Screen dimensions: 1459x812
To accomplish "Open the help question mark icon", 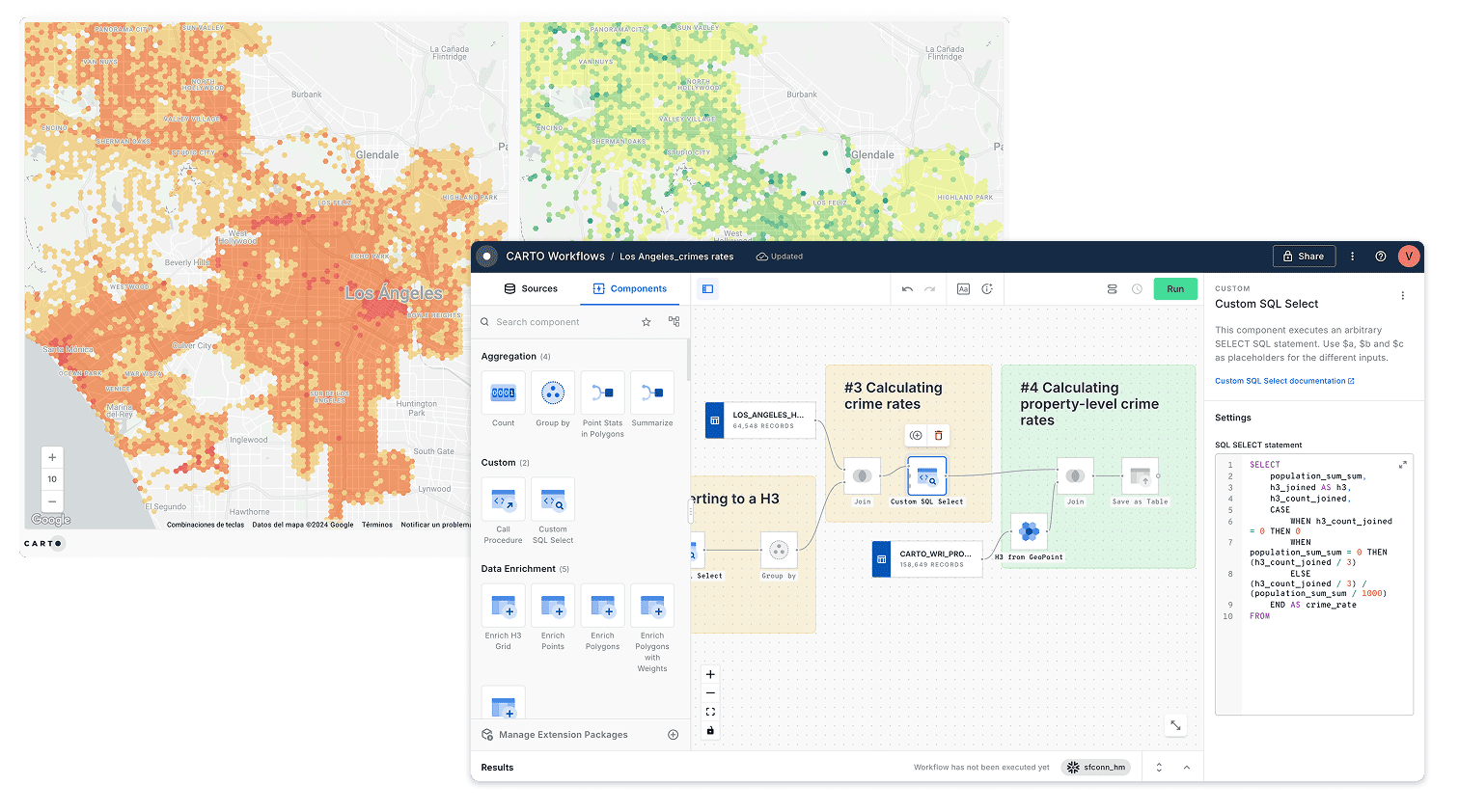I will click(x=1380, y=257).
